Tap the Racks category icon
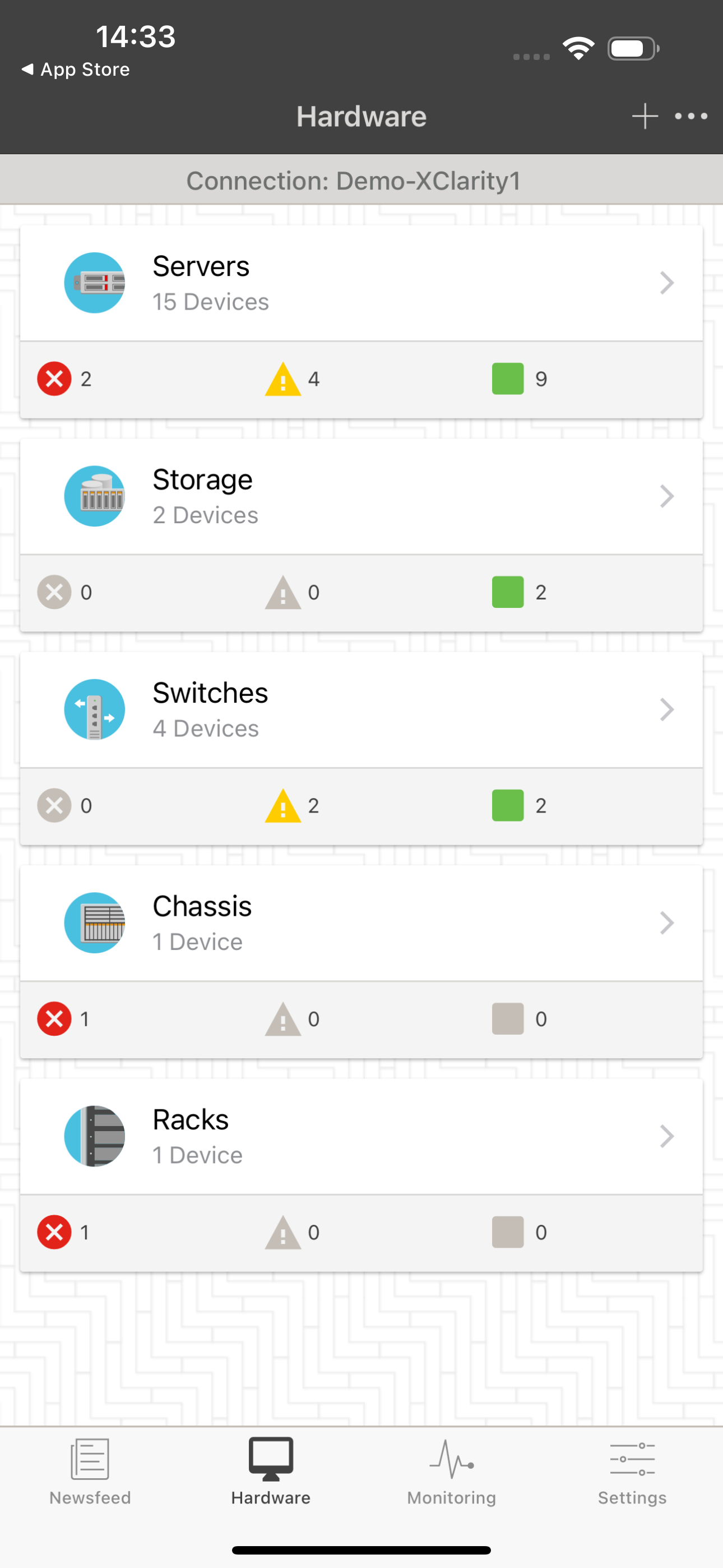This screenshot has height=1568, width=723. click(x=94, y=1136)
